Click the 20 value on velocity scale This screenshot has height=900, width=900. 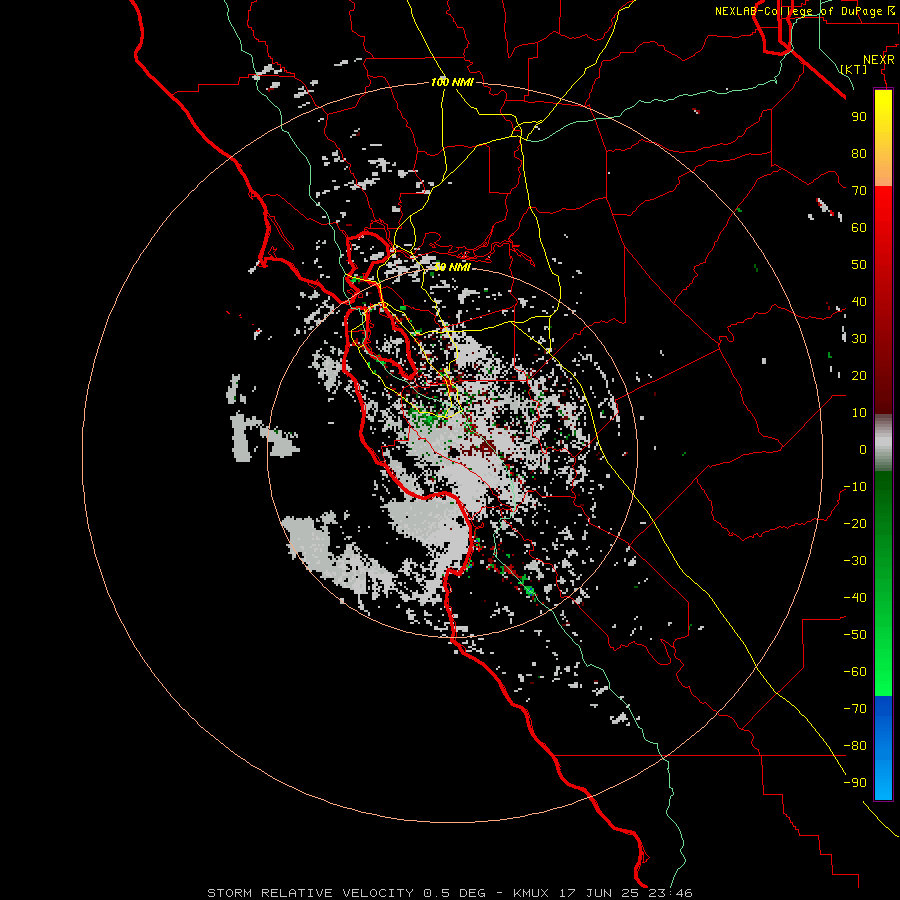click(859, 375)
